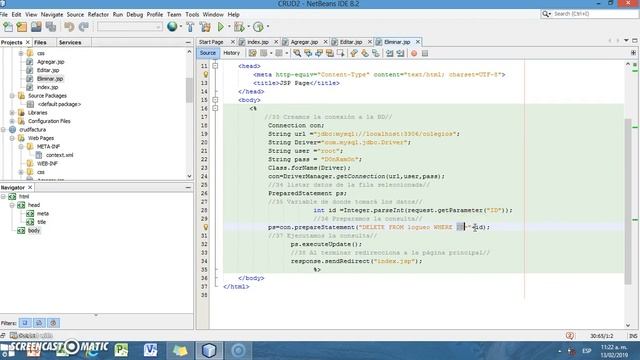Click the Save All toolbar icon
This screenshot has height=360, width=640.
pyautogui.click(x=51, y=27)
